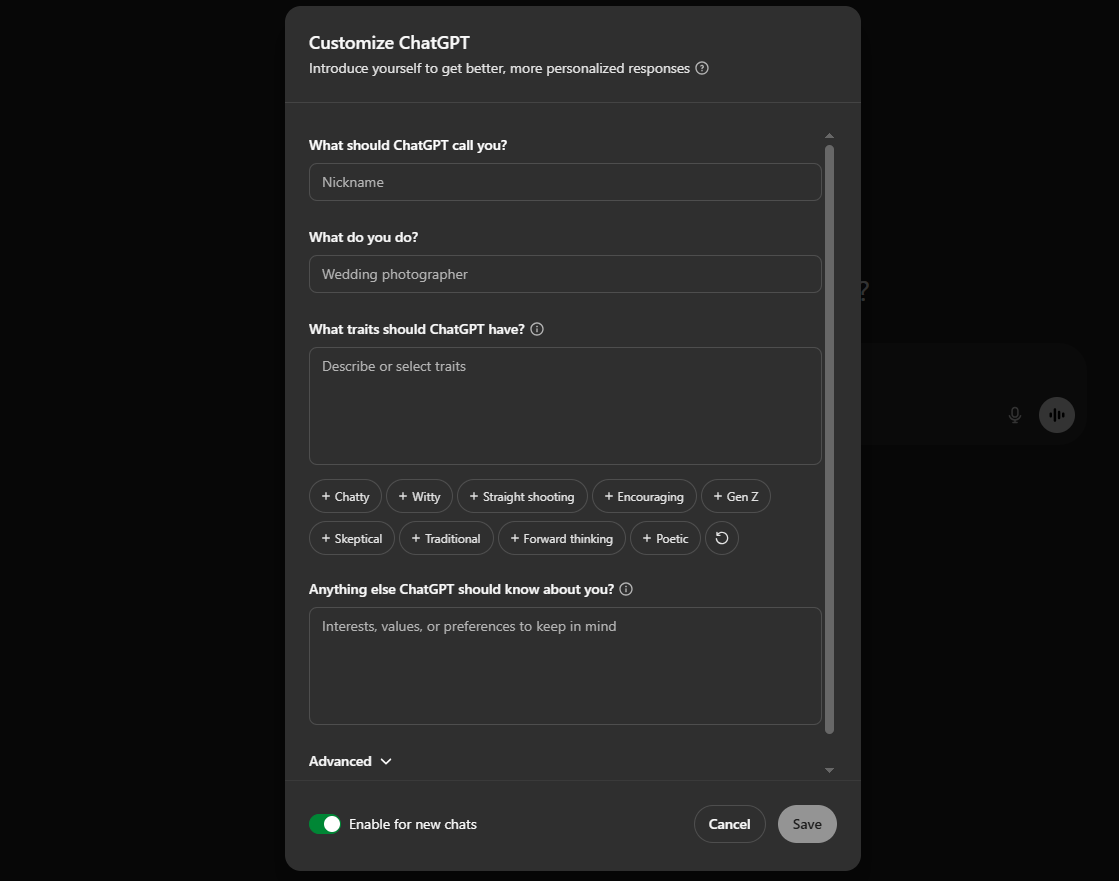Save the customization settings
The height and width of the screenshot is (881, 1119).
click(x=807, y=824)
